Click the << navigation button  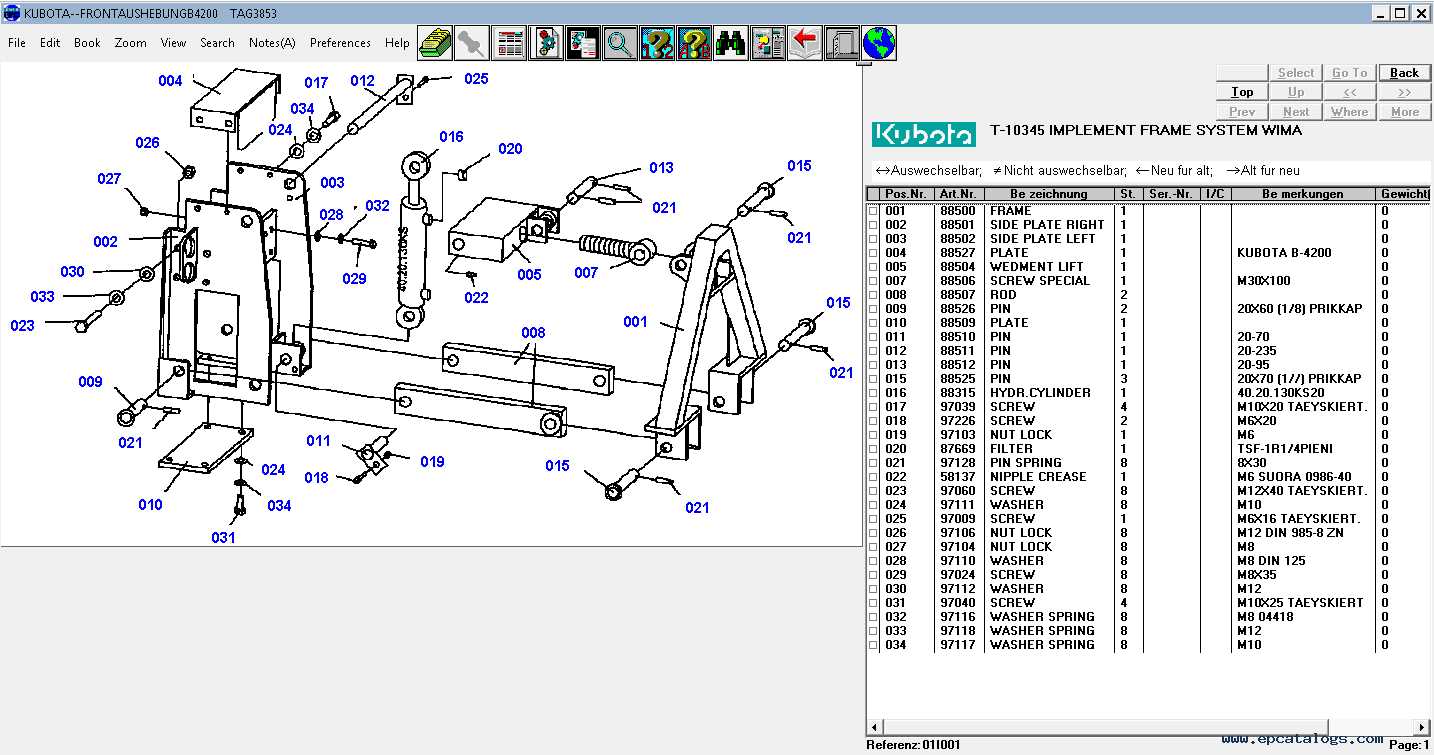(x=1349, y=91)
